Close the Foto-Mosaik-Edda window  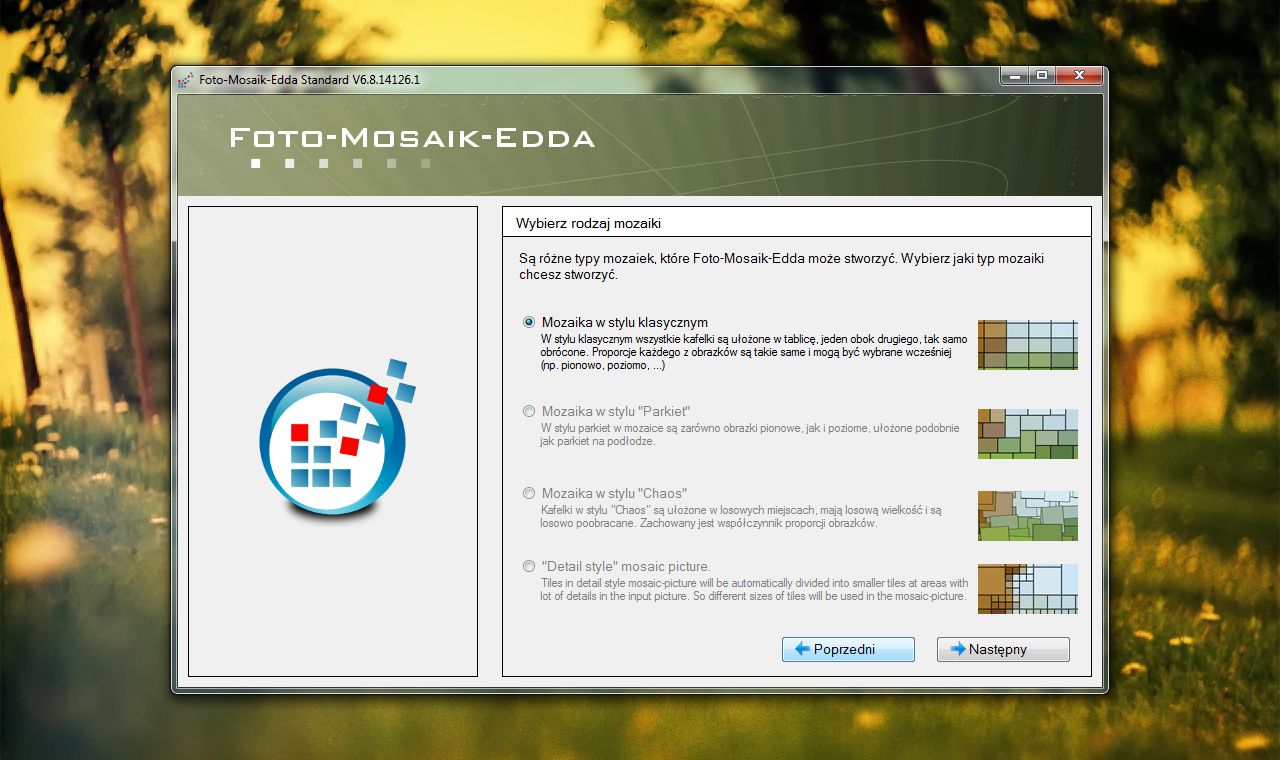1079,75
